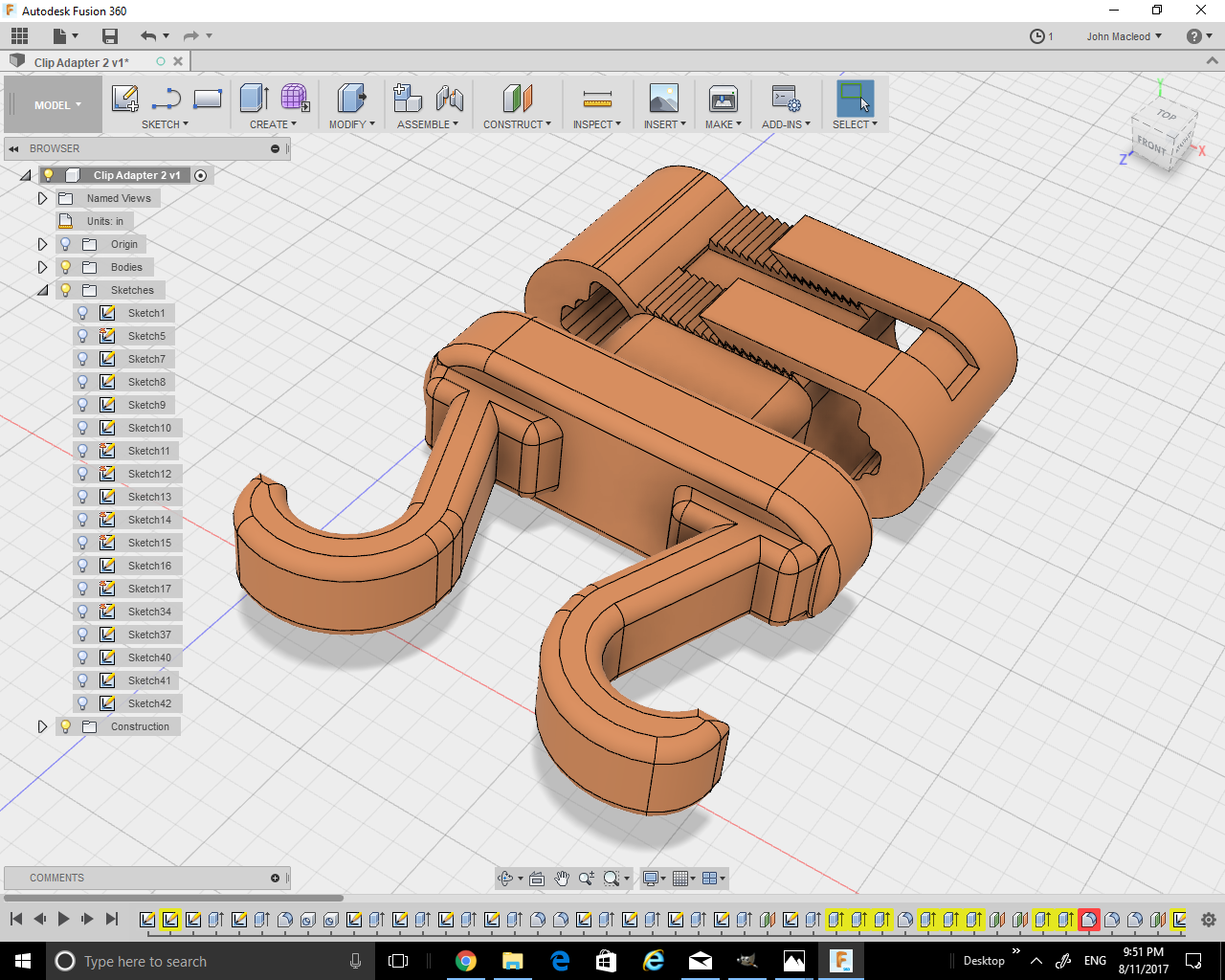Toggle the Construction folder visibility bulb
Viewport: 1225px width, 980px height.
point(66,726)
